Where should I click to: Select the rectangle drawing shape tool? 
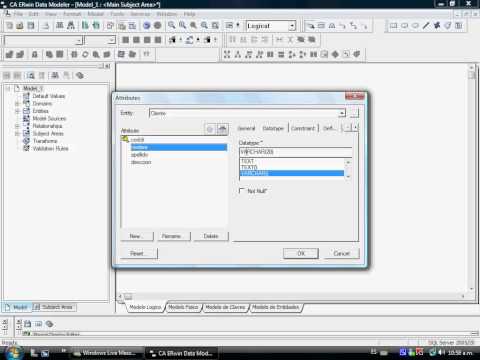click(393, 26)
